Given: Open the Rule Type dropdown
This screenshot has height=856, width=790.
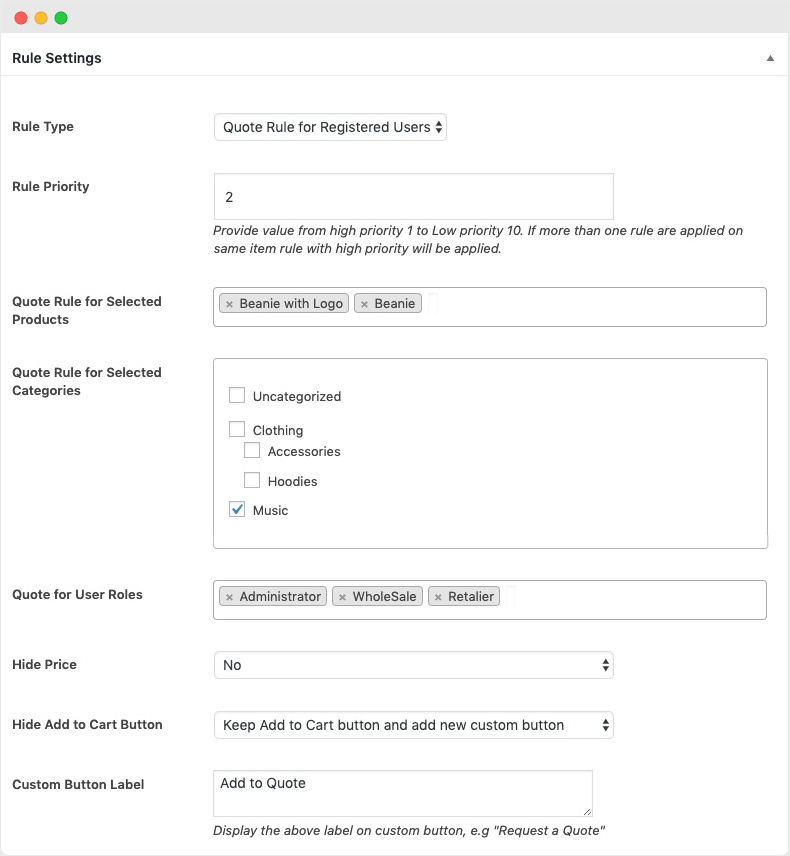Looking at the screenshot, I should (330, 127).
